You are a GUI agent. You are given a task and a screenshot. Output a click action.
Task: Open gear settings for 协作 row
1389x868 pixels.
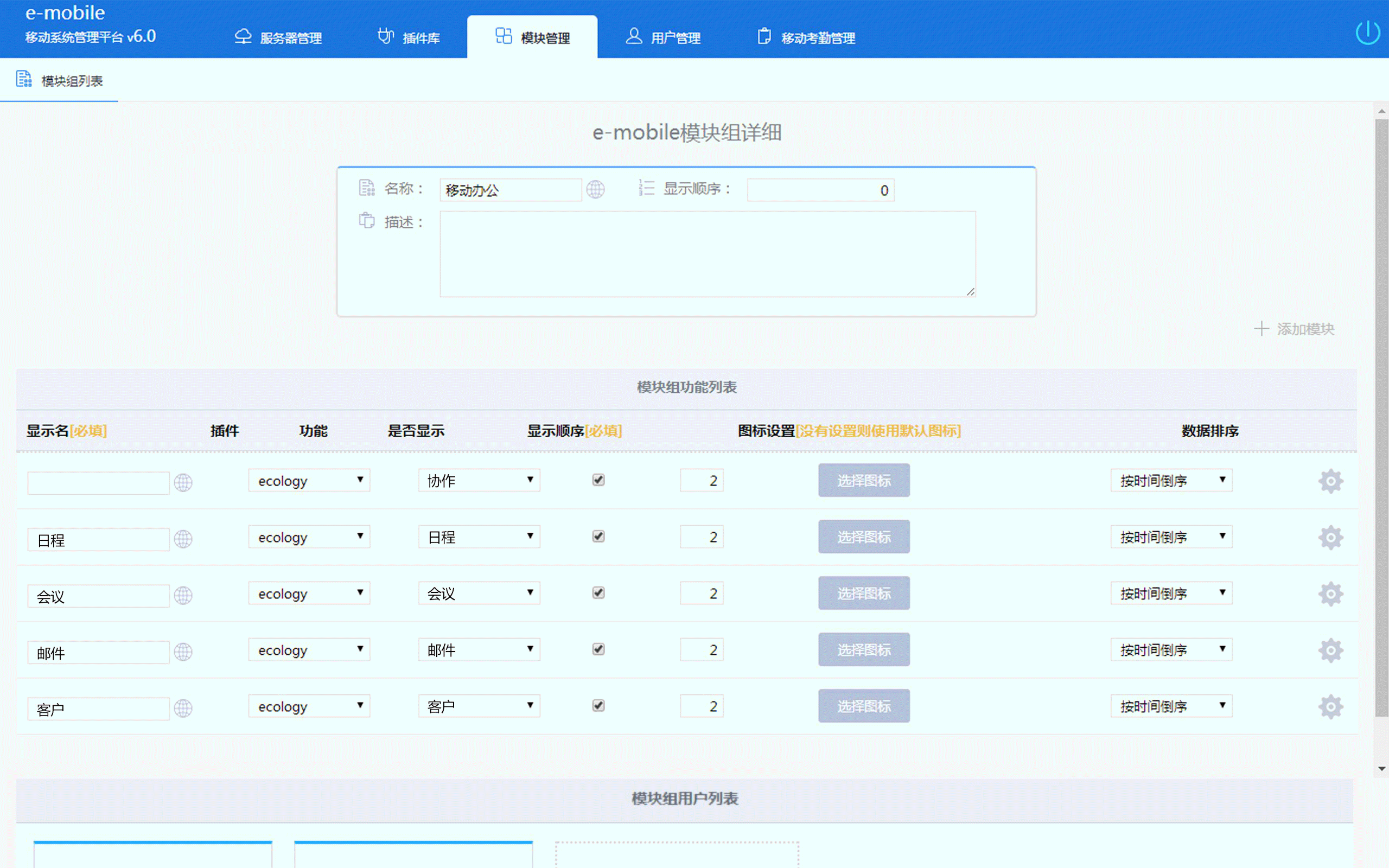pos(1330,481)
